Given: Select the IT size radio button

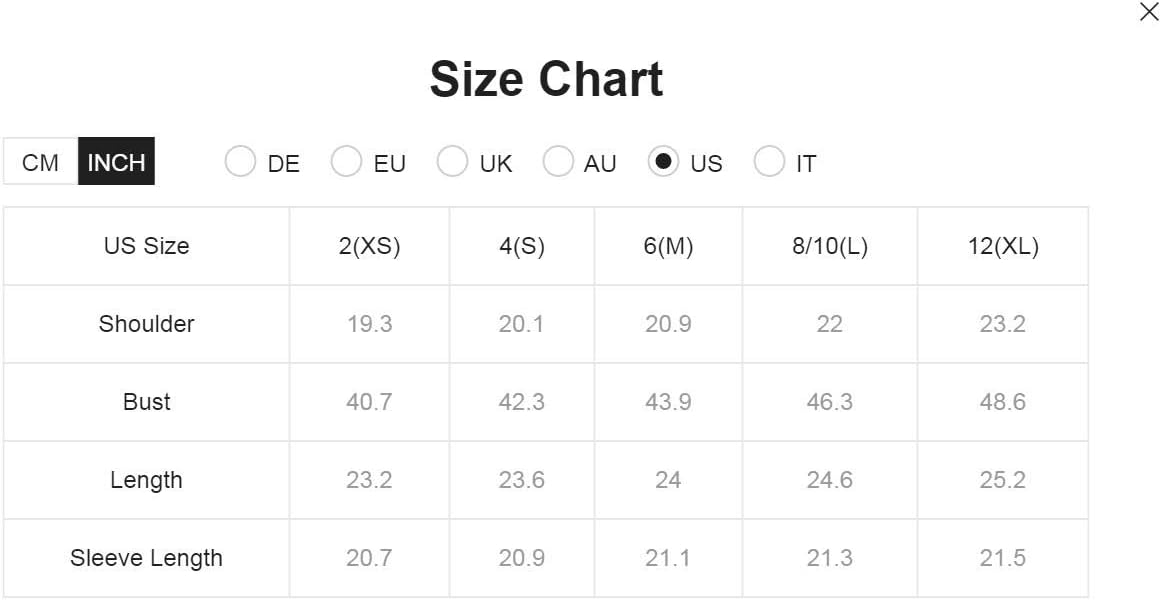Looking at the screenshot, I should coord(769,161).
